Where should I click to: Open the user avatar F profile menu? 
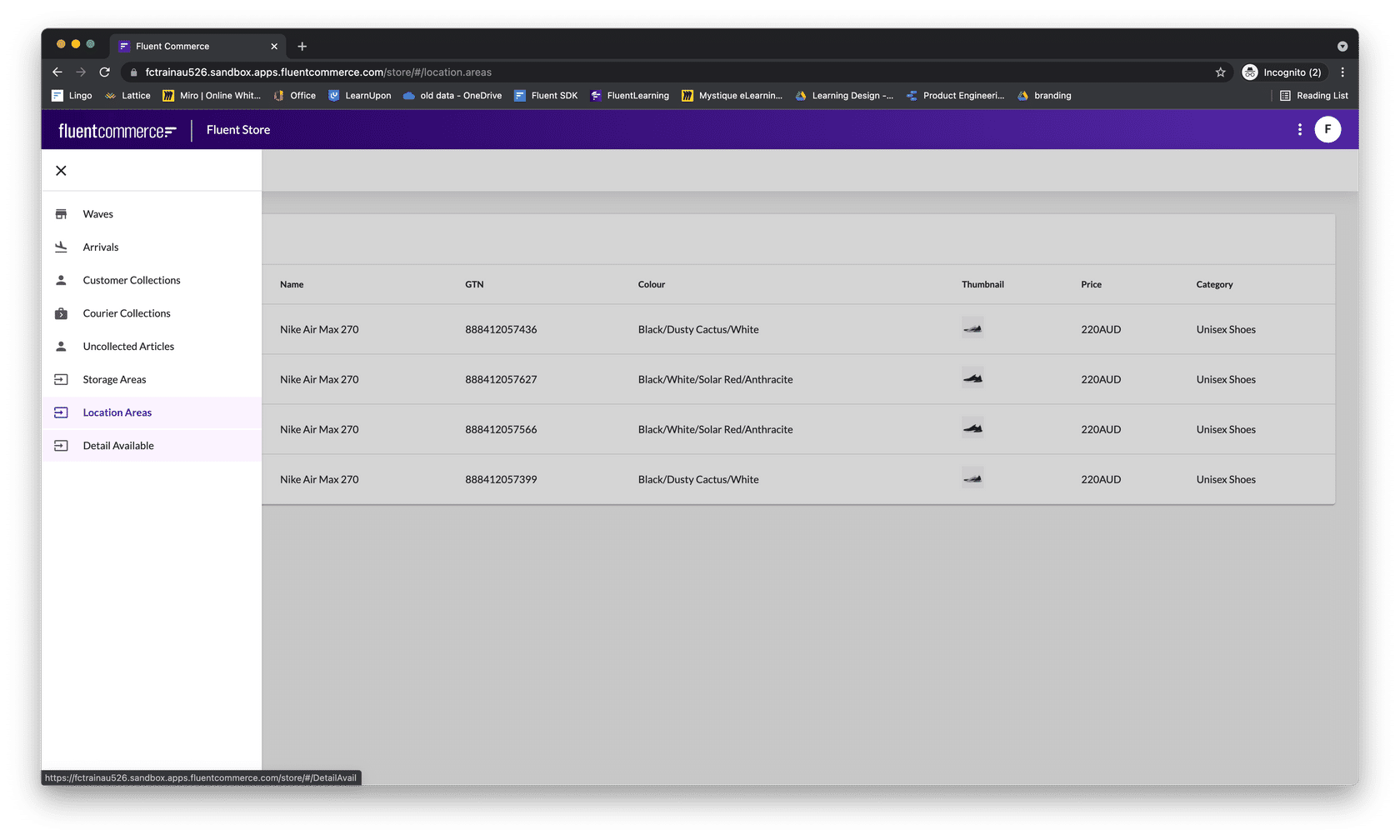click(1327, 129)
